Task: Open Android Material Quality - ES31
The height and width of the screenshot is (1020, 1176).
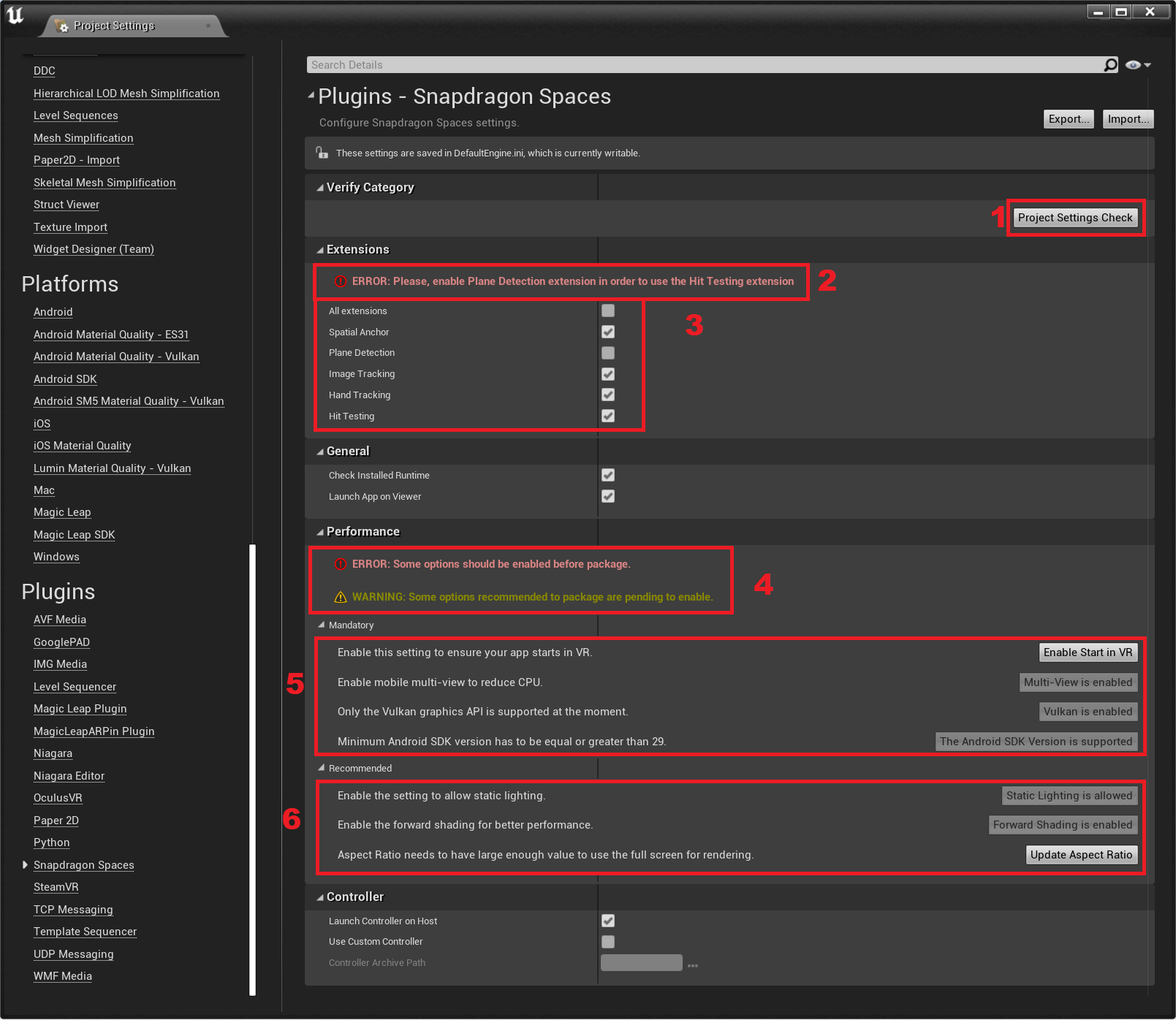Action: (x=111, y=335)
